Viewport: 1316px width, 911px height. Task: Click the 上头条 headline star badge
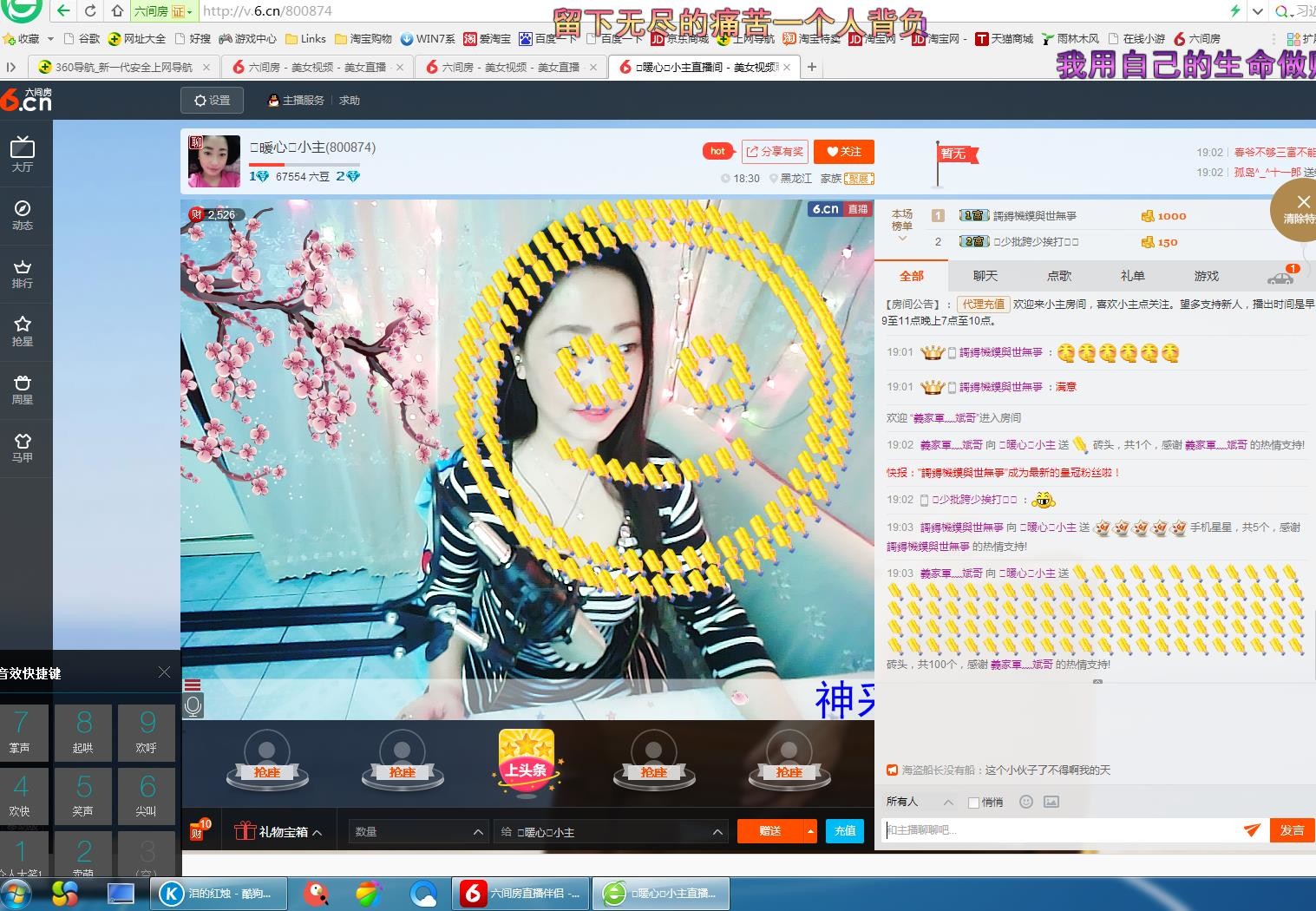[x=527, y=763]
